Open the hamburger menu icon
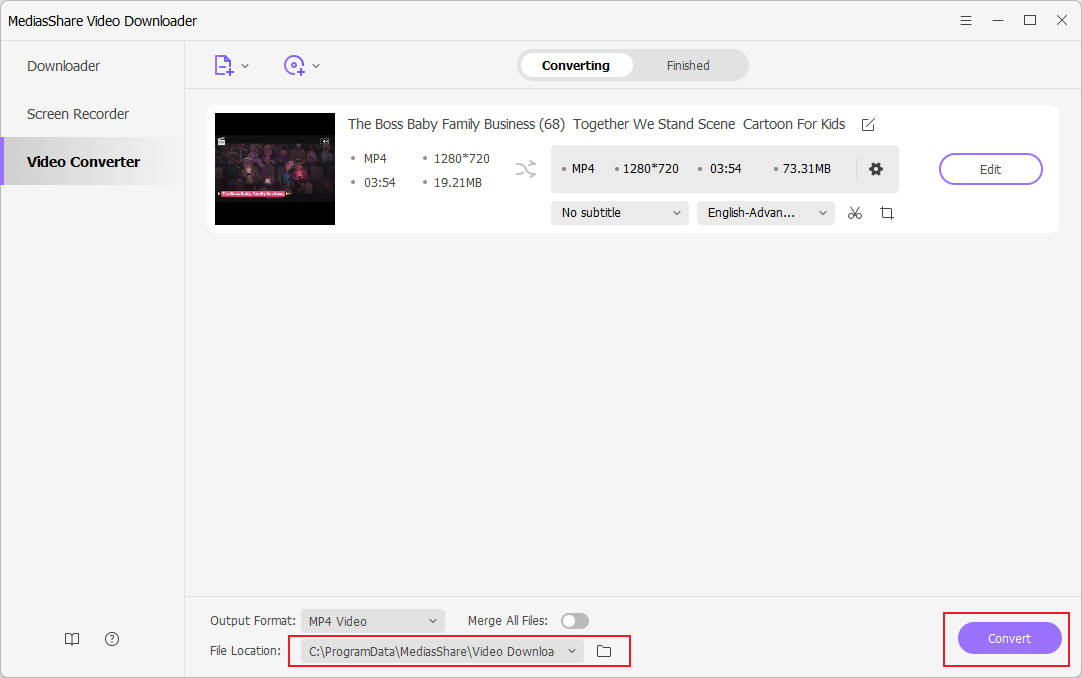The height and width of the screenshot is (678, 1082). [966, 21]
